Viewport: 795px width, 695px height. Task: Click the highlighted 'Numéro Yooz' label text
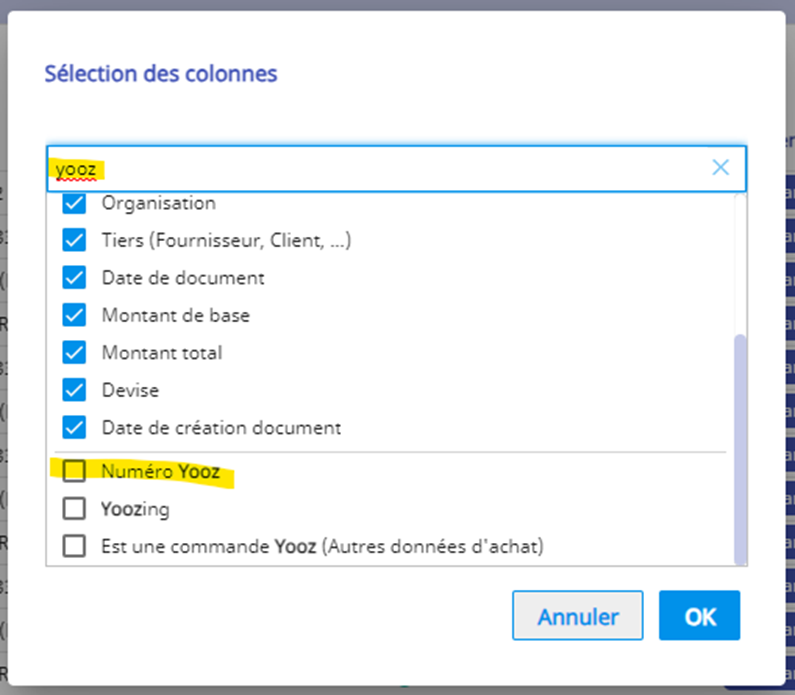point(161,471)
